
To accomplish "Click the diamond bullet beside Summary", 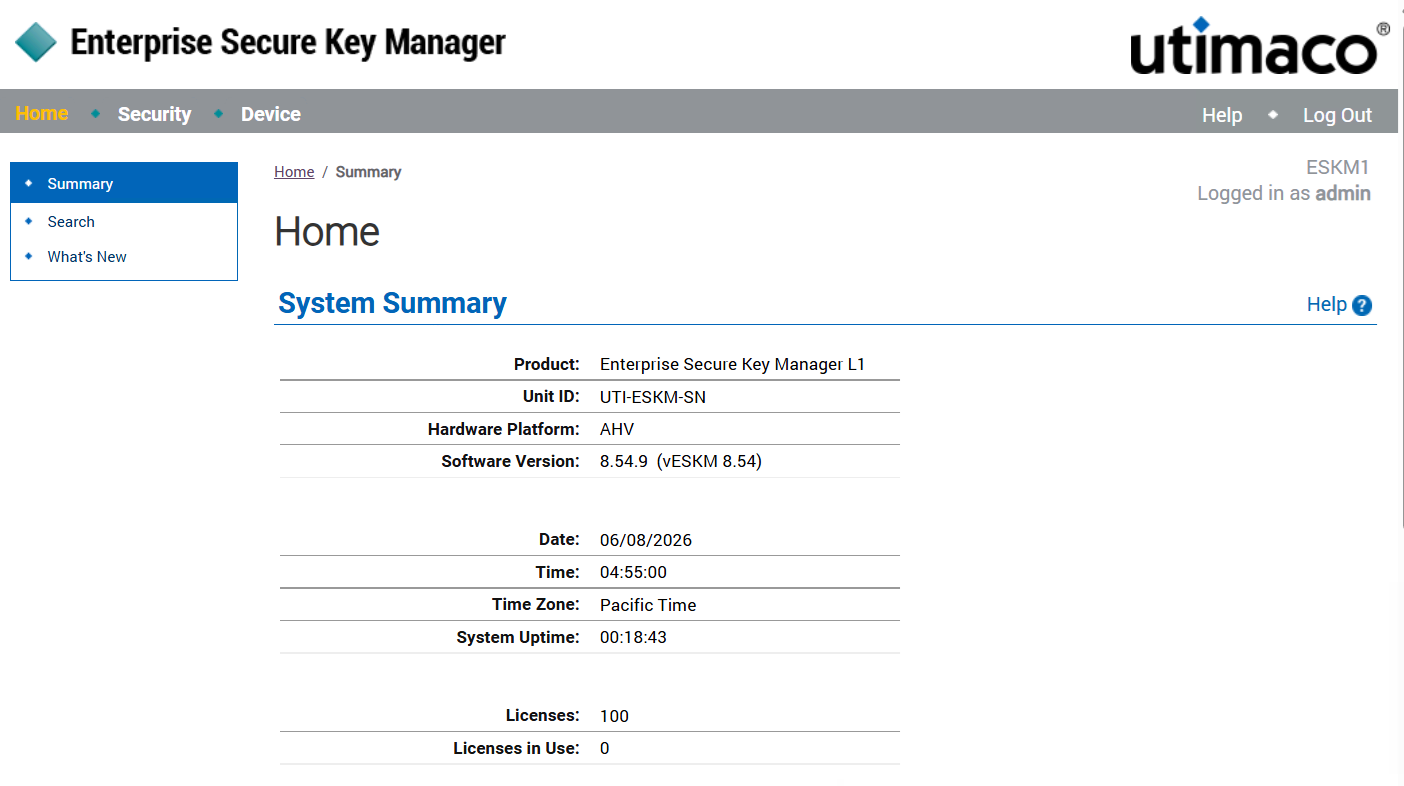I will [x=28, y=183].
